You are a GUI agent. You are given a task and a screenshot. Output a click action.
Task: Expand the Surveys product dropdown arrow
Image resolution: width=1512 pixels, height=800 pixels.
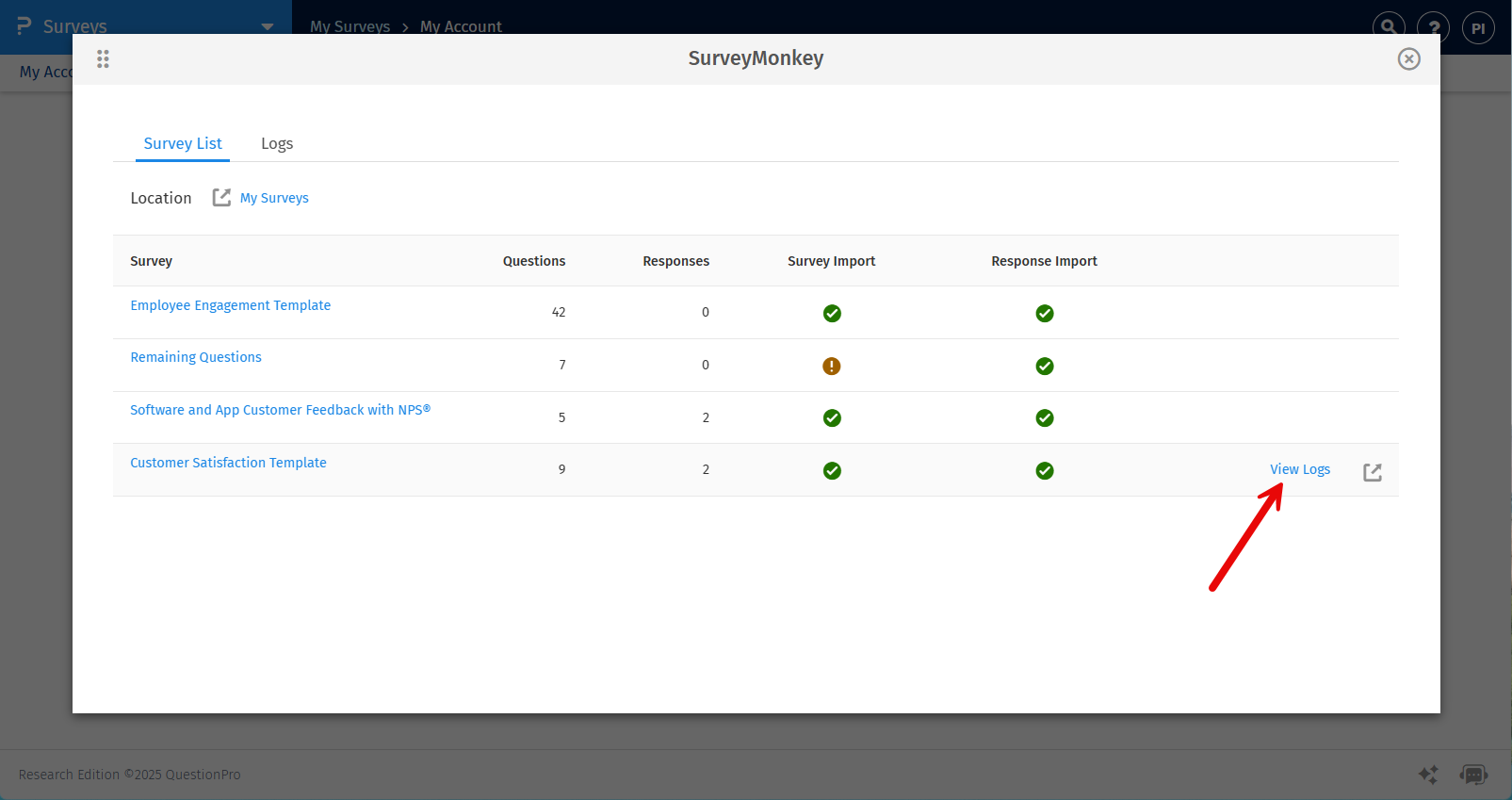coord(268,26)
